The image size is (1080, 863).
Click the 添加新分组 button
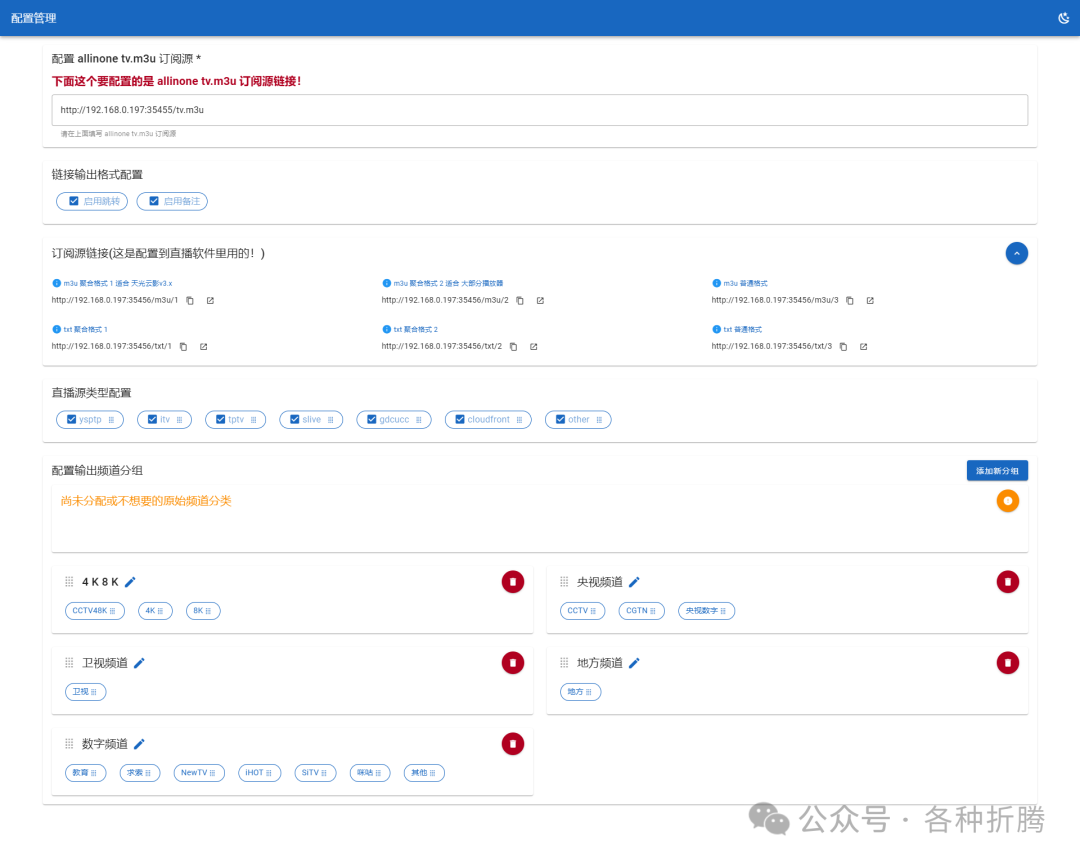(x=996, y=470)
